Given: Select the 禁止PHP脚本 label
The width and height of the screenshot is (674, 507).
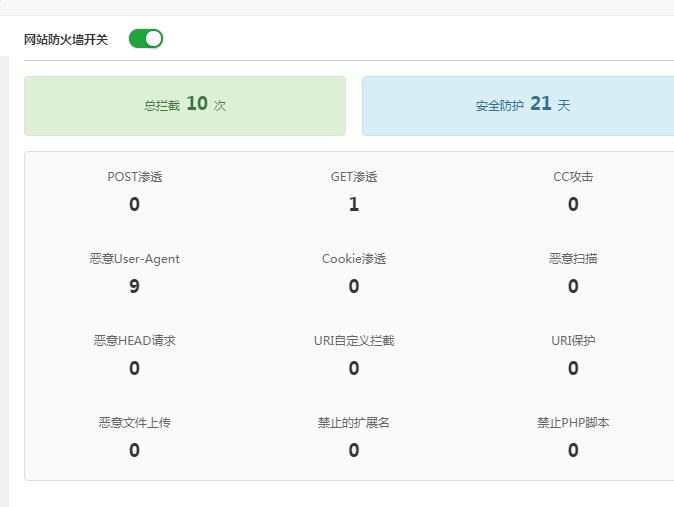Looking at the screenshot, I should pyautogui.click(x=573, y=423).
